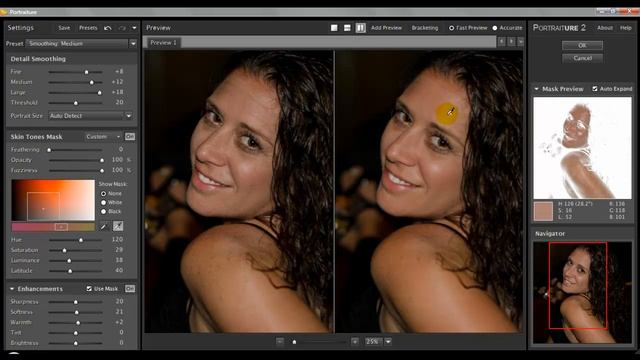This screenshot has width=640, height=360.
Task: Toggle the Skin Tones Mask On button
Action: 130,136
